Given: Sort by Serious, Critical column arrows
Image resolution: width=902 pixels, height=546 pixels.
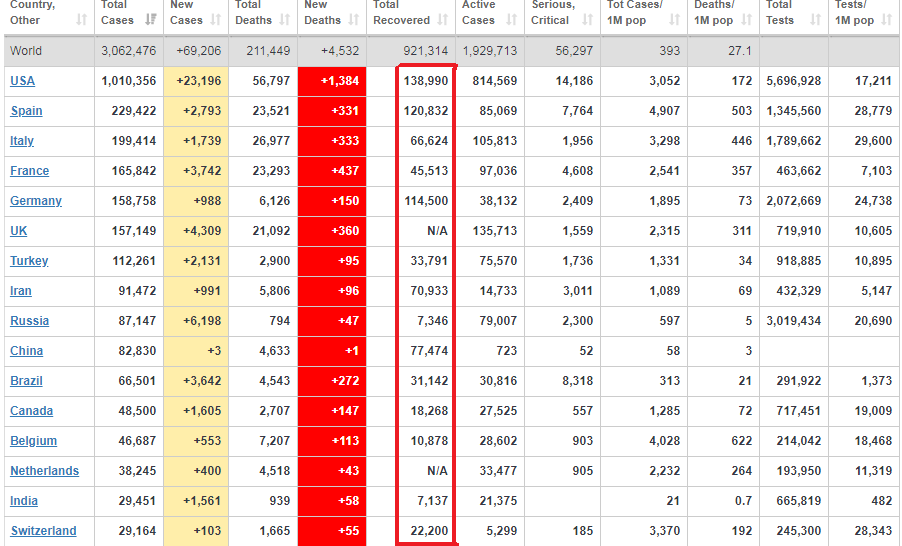Looking at the screenshot, I should 587,20.
